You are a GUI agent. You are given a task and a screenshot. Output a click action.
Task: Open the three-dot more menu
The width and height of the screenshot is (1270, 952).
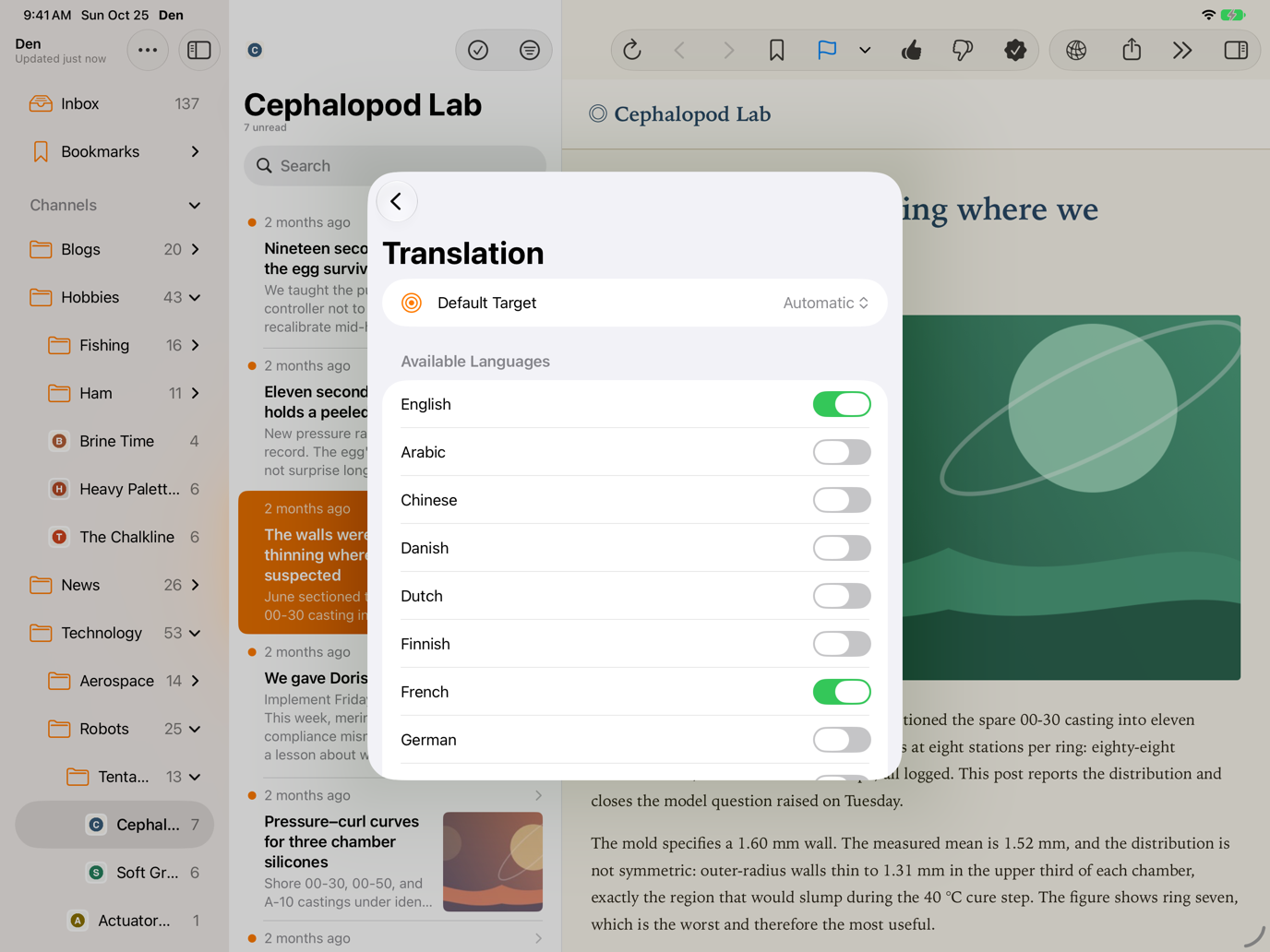pos(148,50)
